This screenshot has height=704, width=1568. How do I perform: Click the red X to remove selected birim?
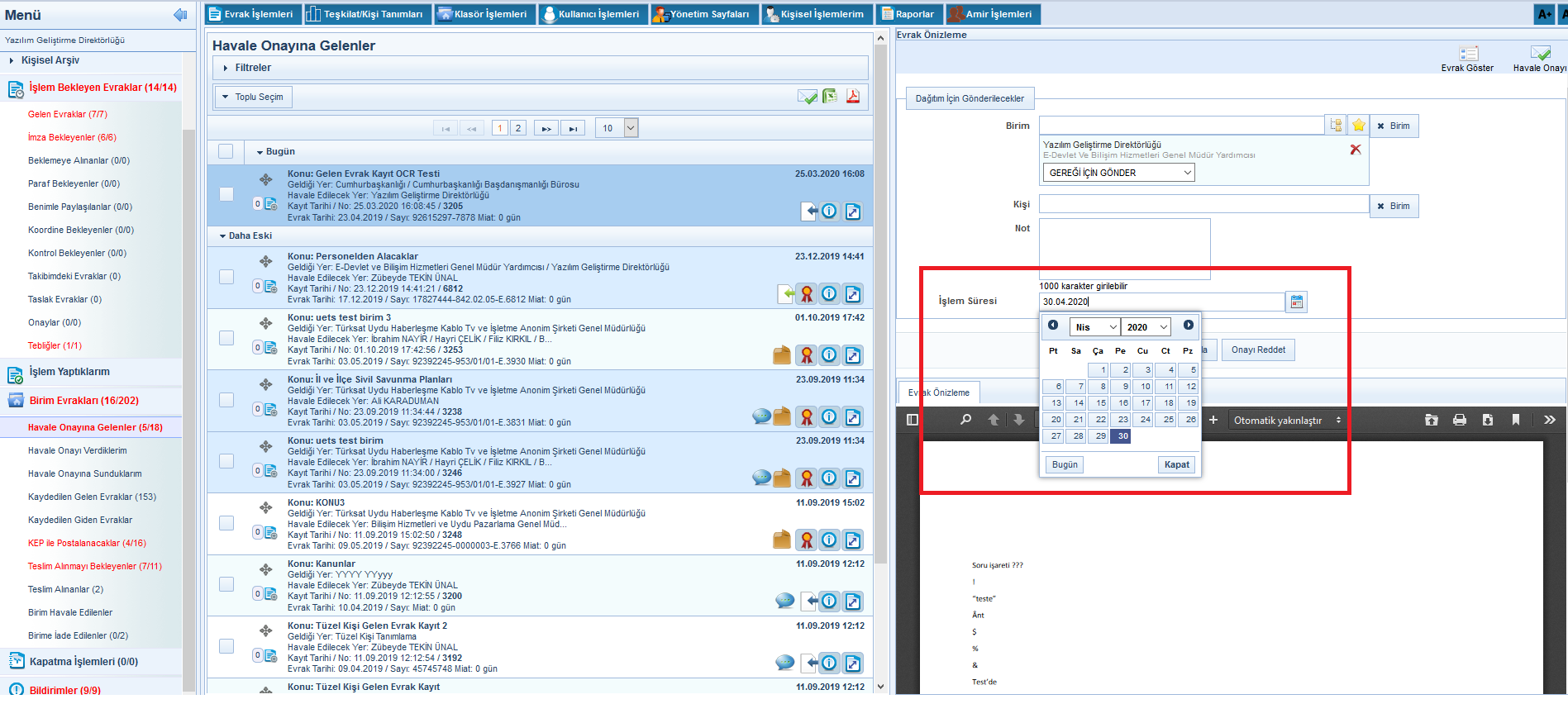tap(1355, 150)
